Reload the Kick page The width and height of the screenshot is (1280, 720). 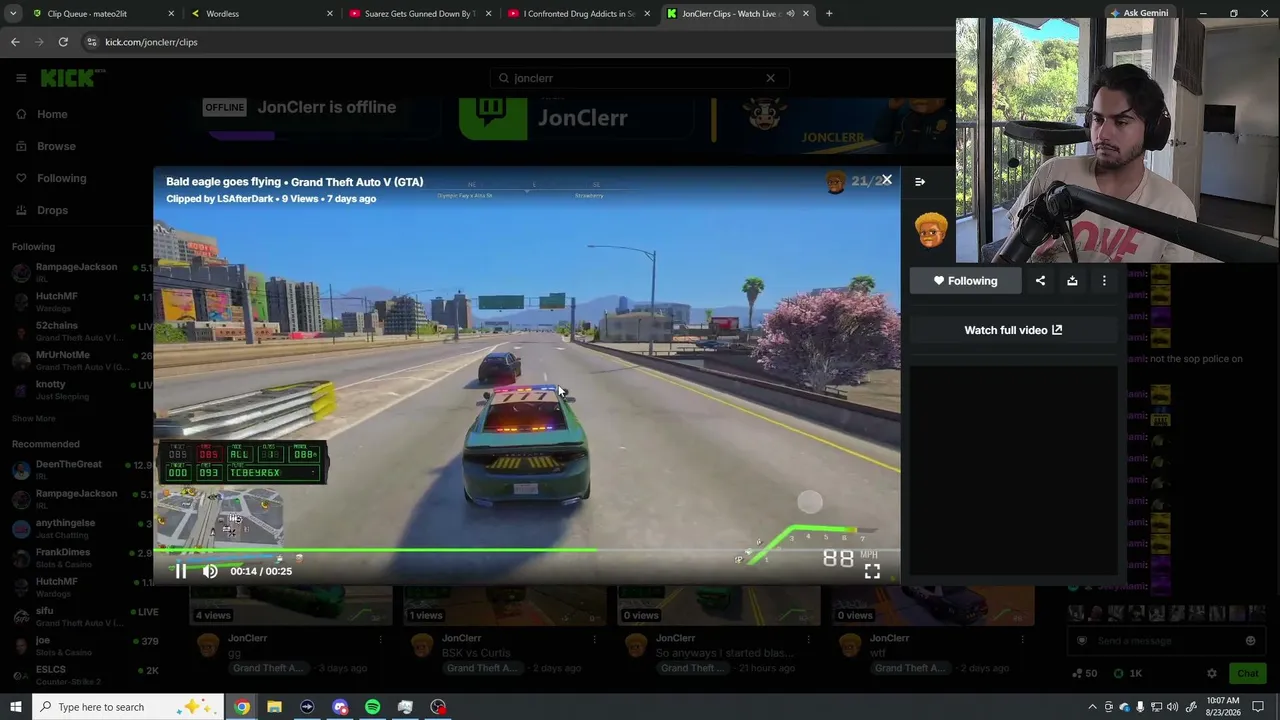pos(63,42)
